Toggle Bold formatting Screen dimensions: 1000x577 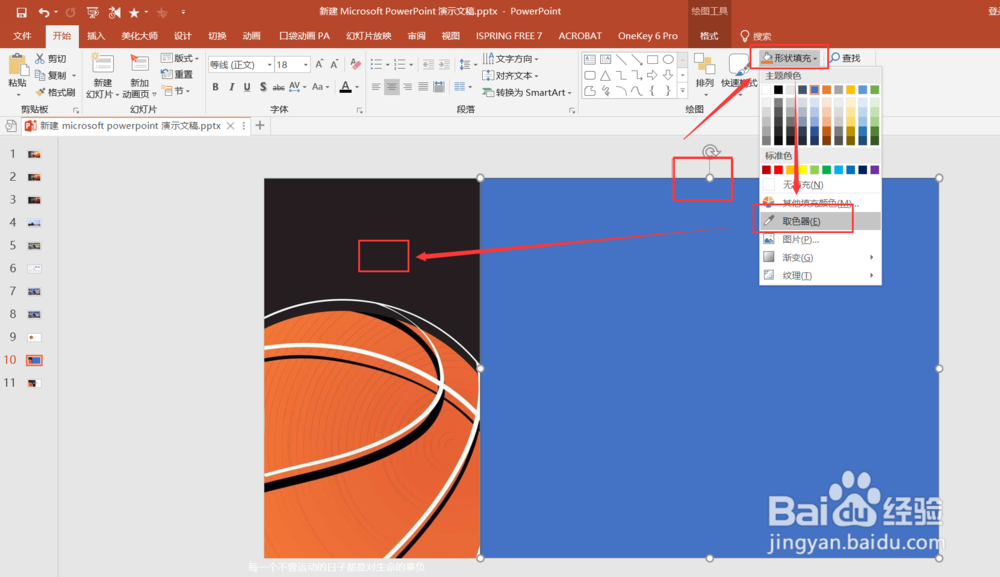point(216,87)
